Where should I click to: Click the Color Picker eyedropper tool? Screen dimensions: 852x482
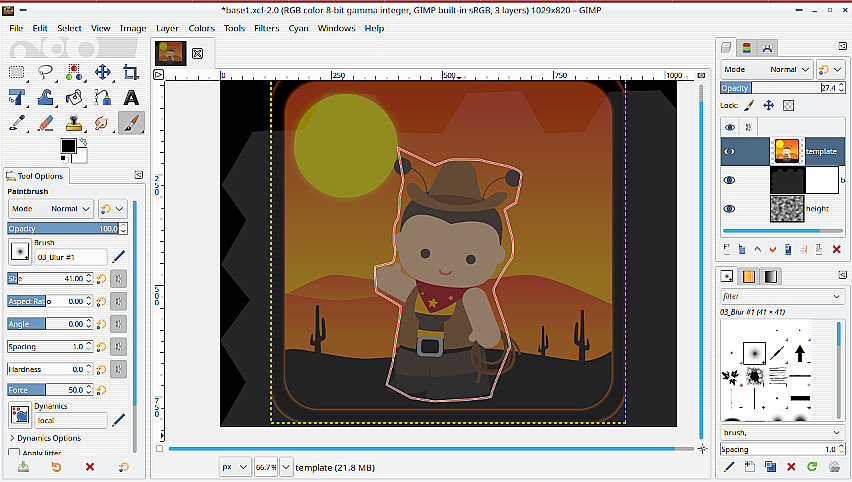[x=17, y=124]
